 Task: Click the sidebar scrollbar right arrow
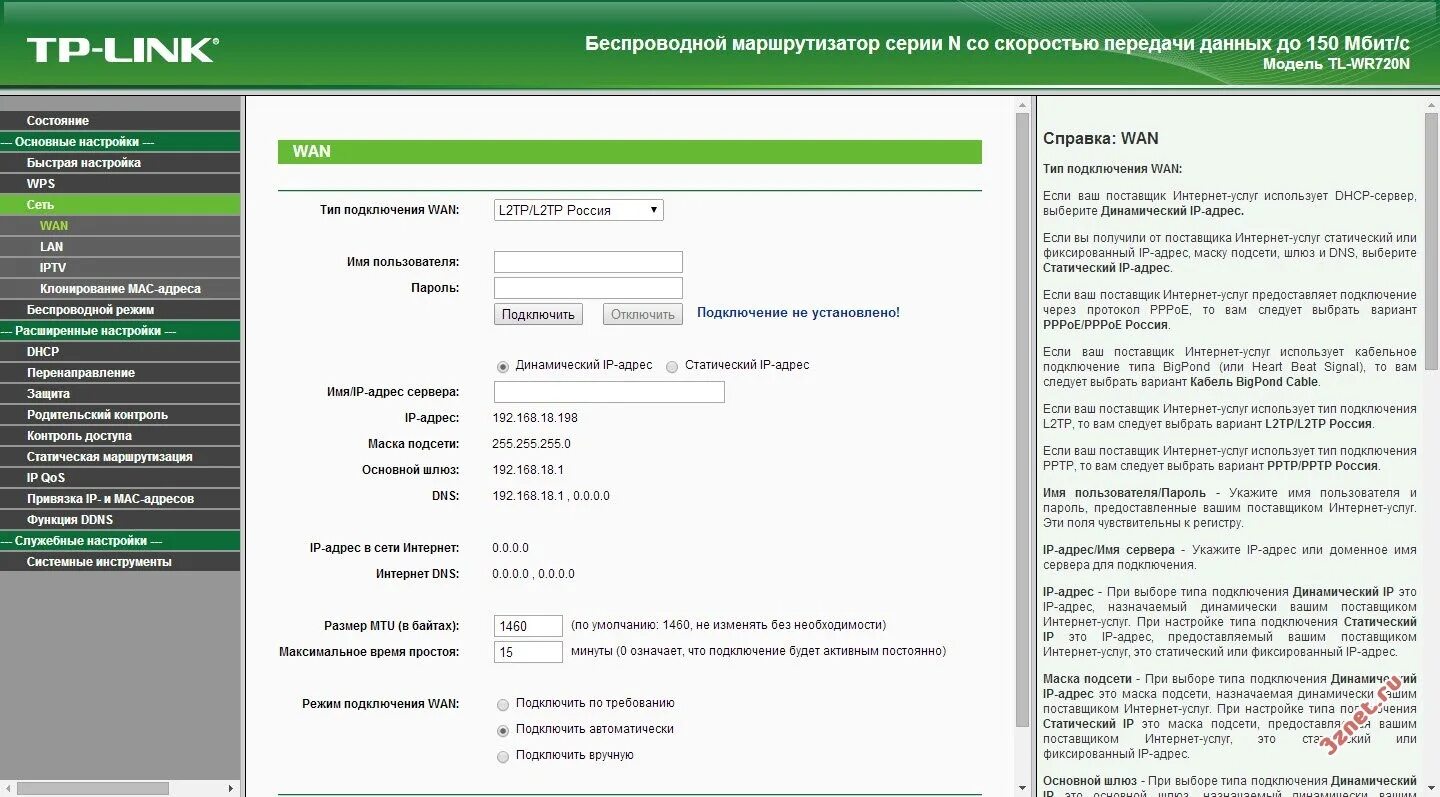233,788
